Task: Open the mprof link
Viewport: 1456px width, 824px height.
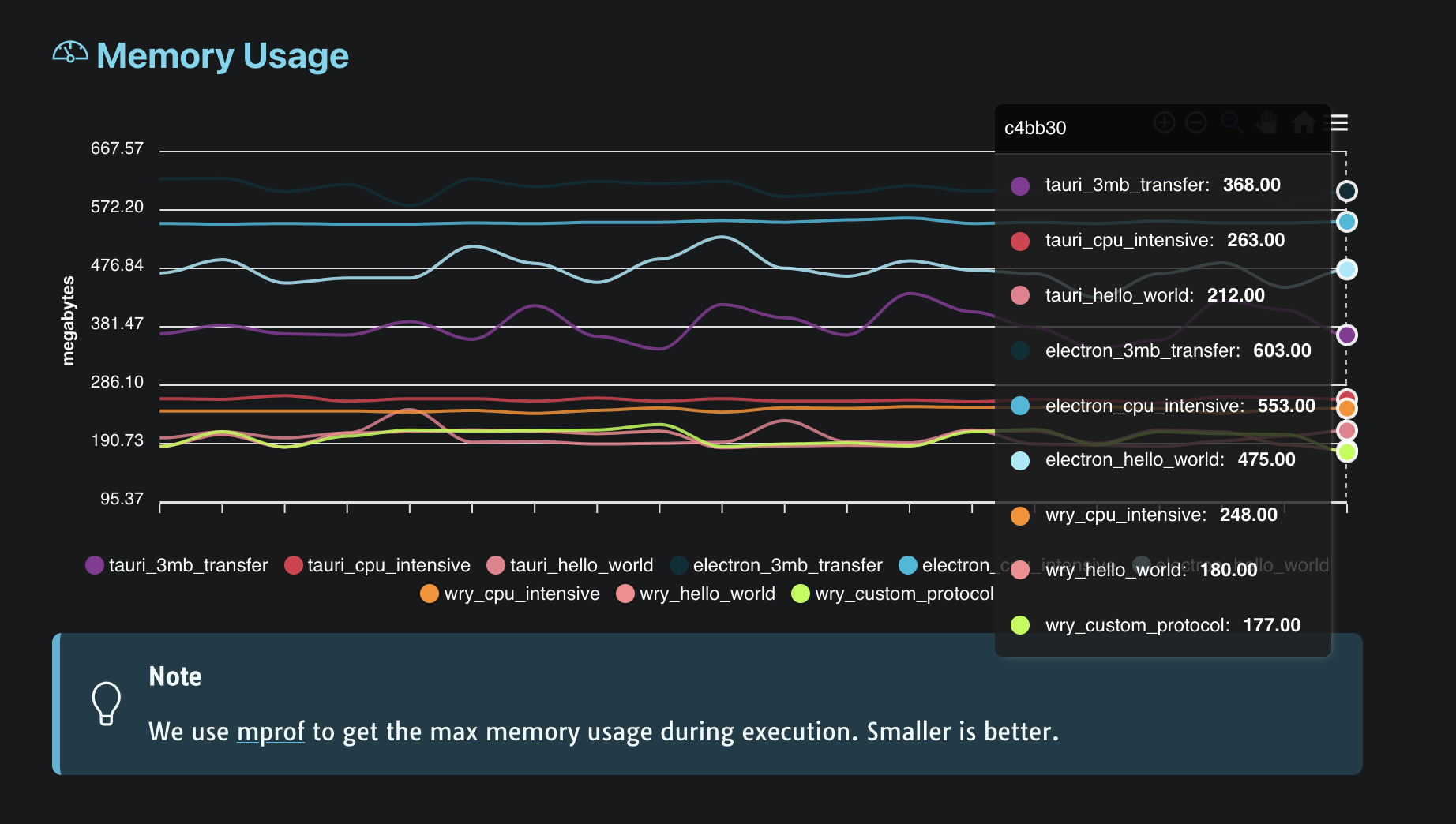Action: coord(271,732)
